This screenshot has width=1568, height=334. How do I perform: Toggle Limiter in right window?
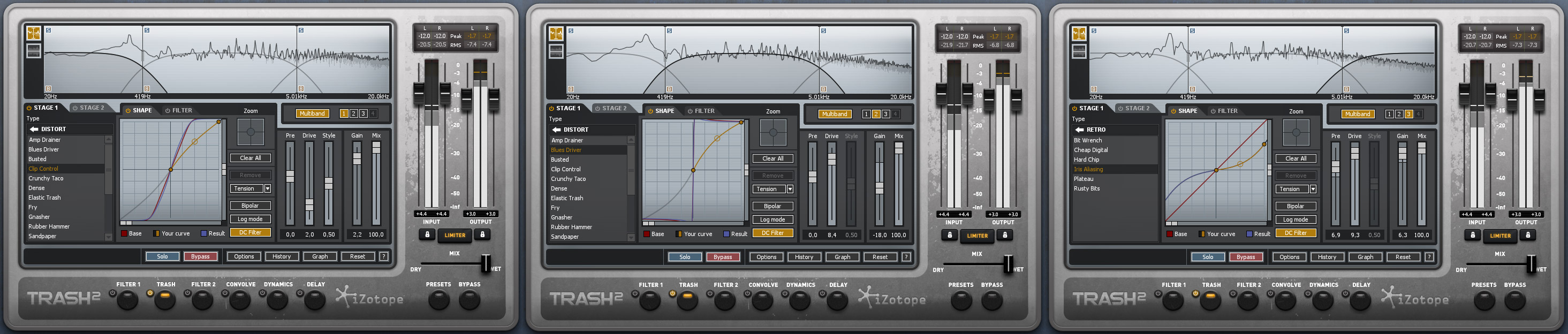pos(1500,236)
